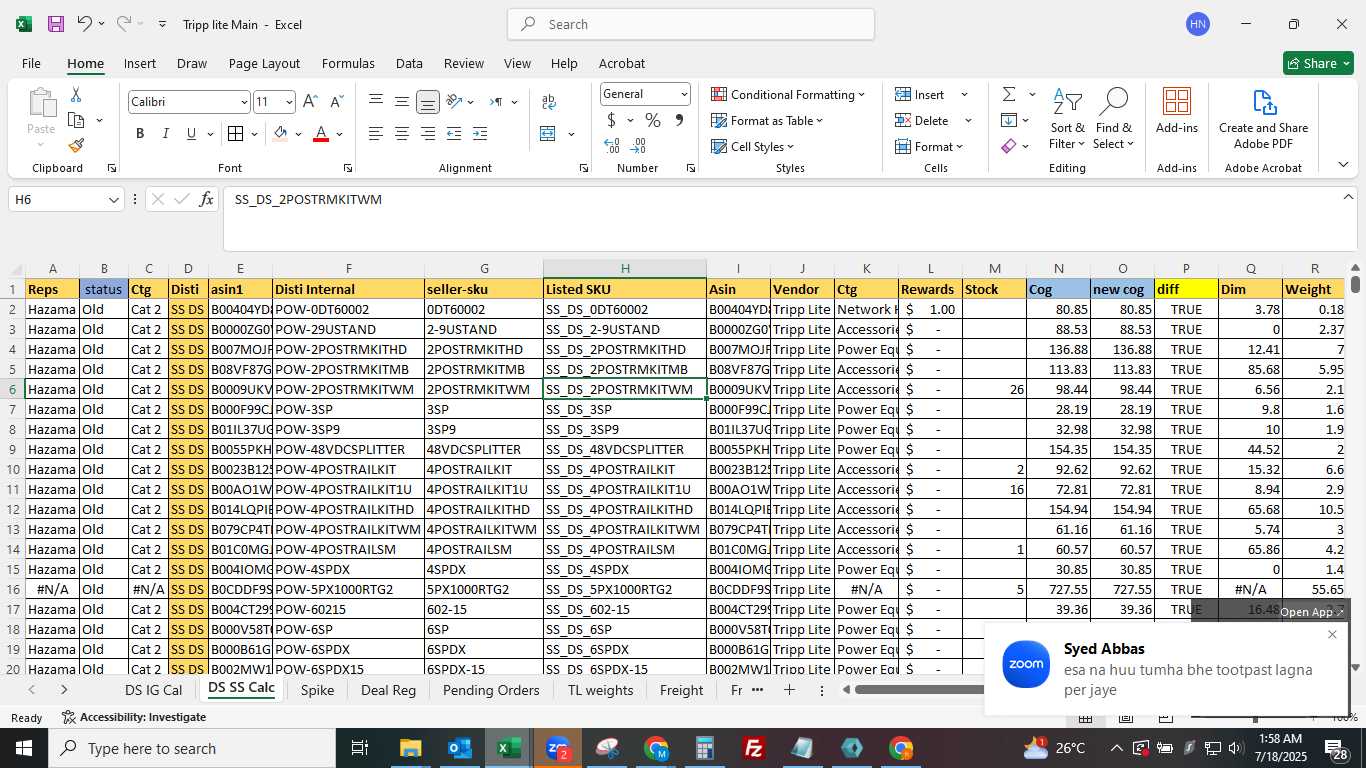Apply the yellow Fill Color
1366x768 pixels.
(x=280, y=134)
